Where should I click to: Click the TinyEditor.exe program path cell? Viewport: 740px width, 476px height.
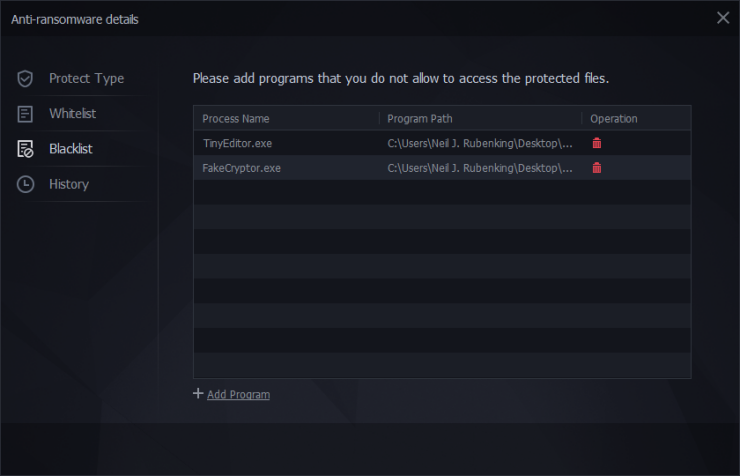(x=480, y=143)
